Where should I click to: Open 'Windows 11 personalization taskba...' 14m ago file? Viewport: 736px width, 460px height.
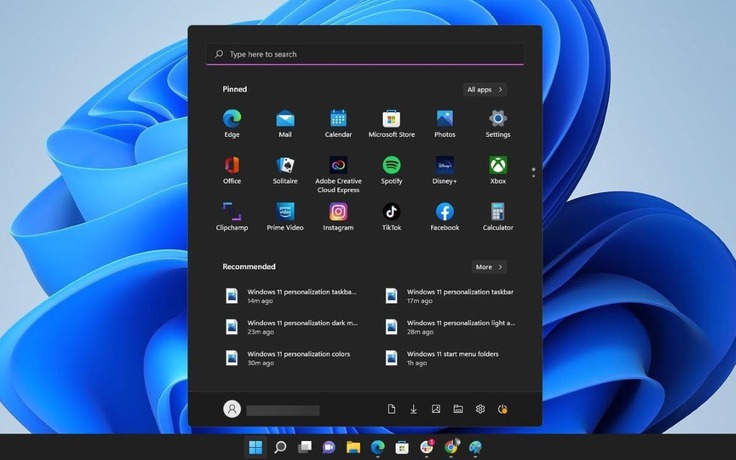[291, 296]
